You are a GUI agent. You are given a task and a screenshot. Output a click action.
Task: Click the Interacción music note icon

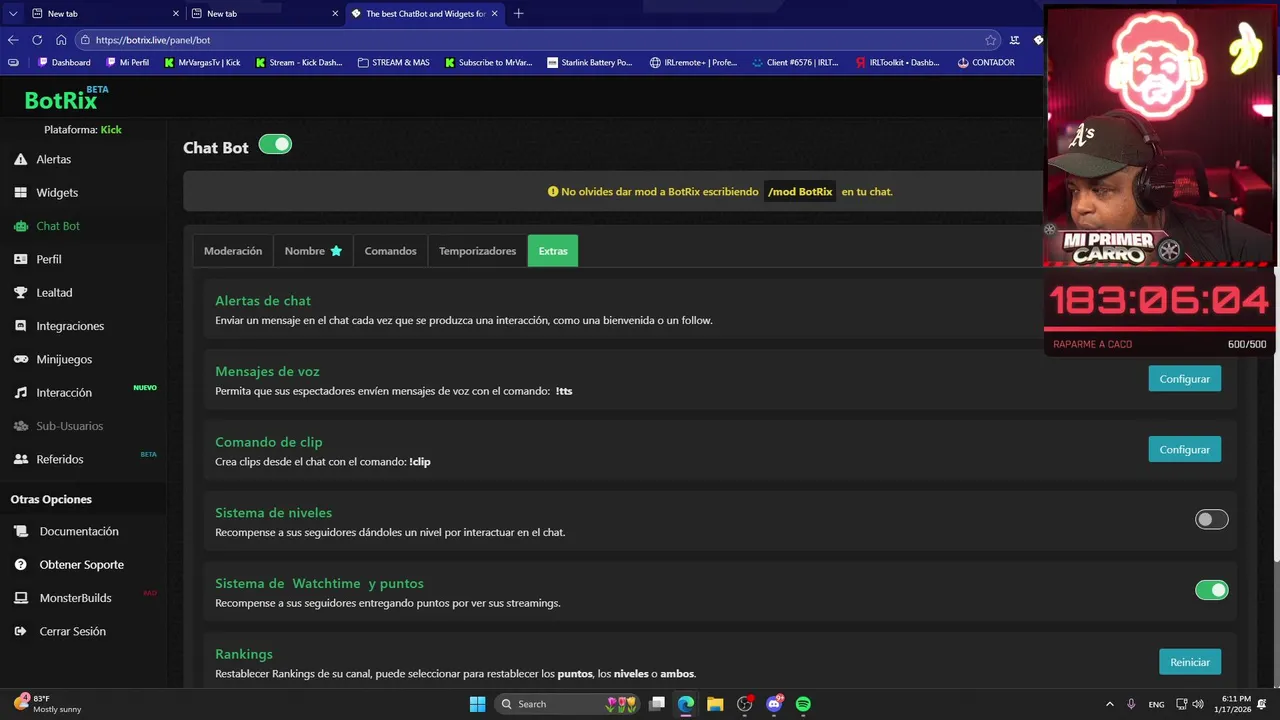point(20,393)
